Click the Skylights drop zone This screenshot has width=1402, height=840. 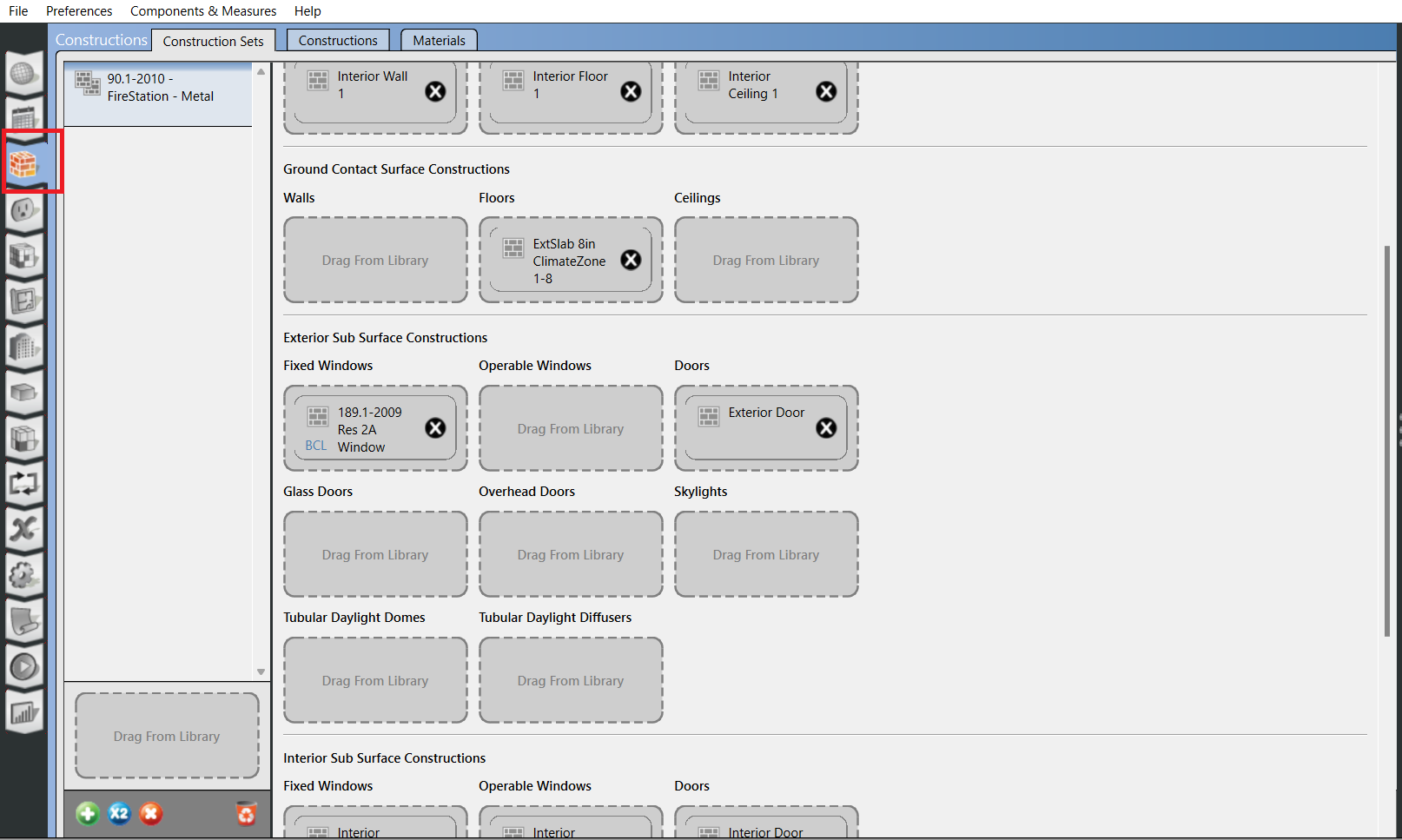pyautogui.click(x=766, y=554)
